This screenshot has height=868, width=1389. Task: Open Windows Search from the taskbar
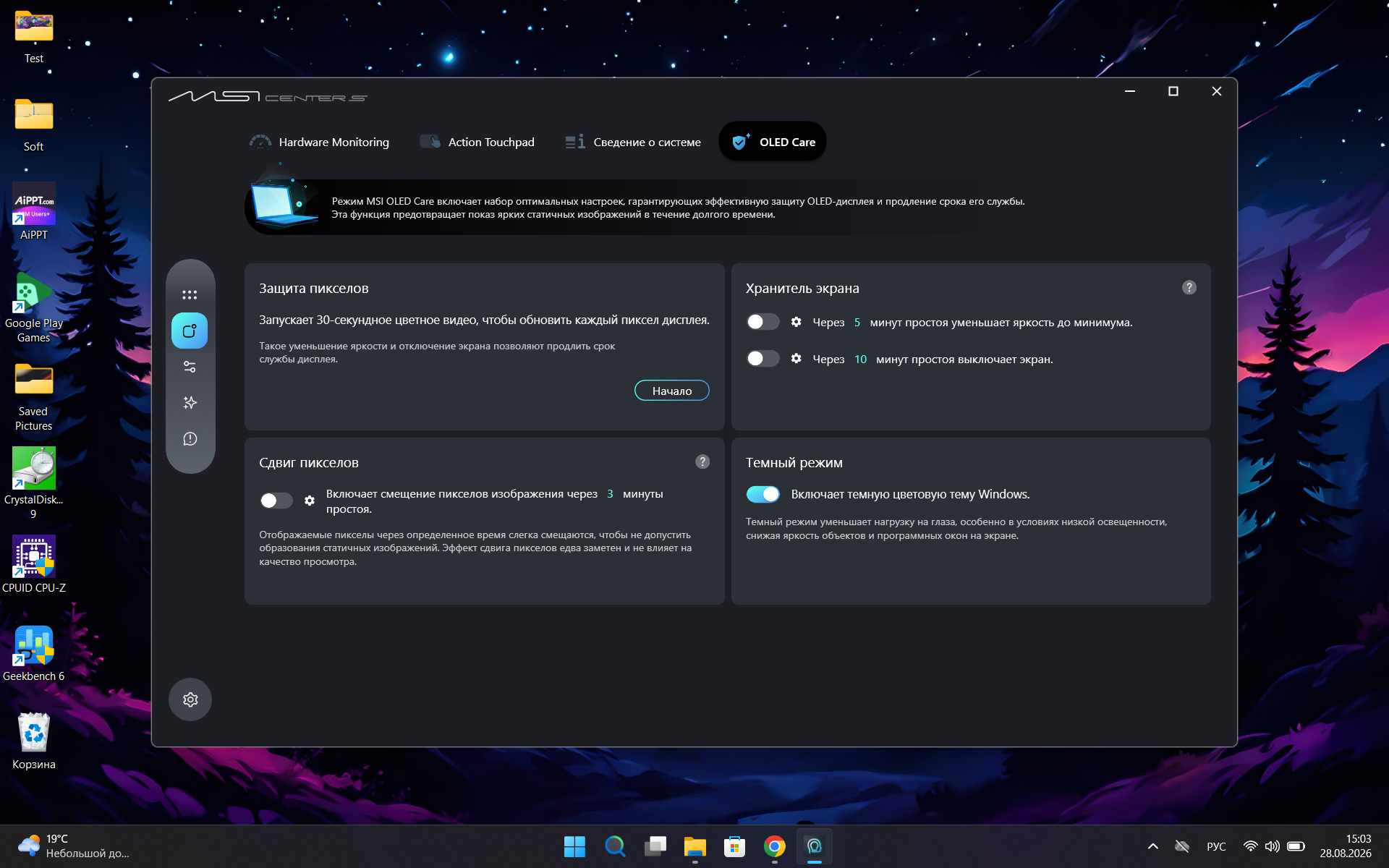615,846
